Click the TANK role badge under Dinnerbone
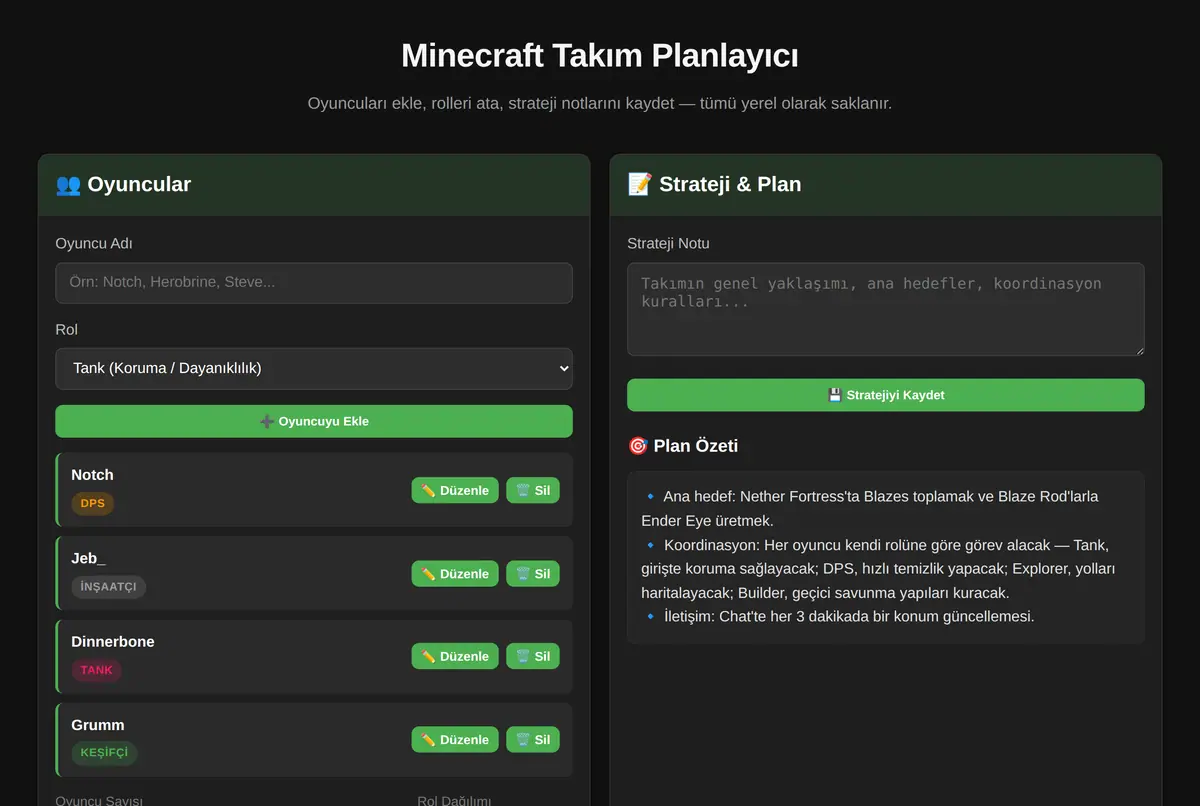This screenshot has width=1200, height=806. coord(96,670)
